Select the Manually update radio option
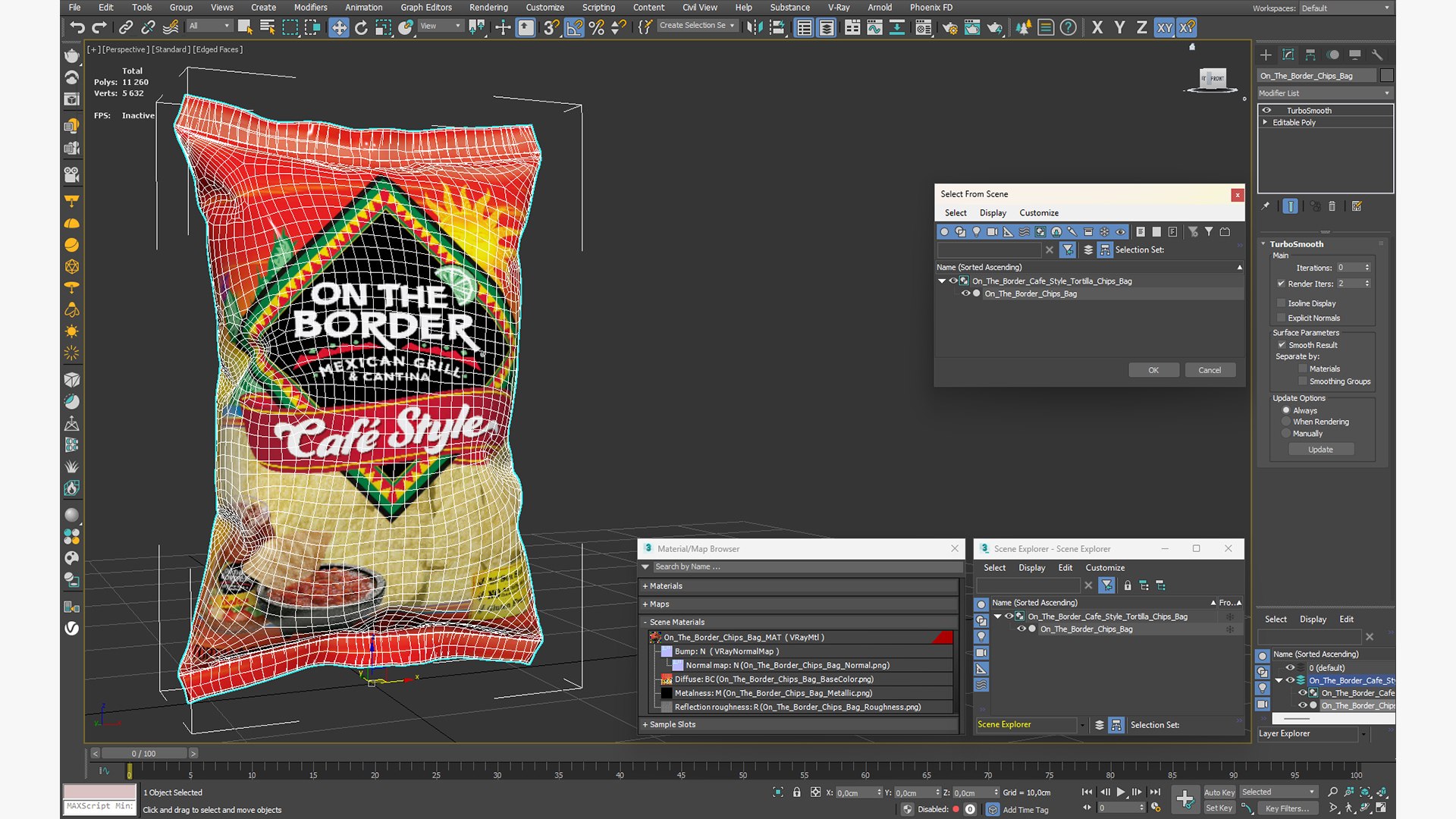Screen dimensions: 1456x819 click(1286, 434)
